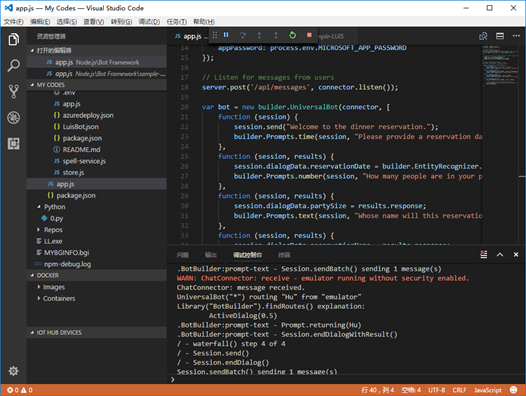Image resolution: width=526 pixels, height=396 pixels.
Task: Open the 文件(F) menu
Action: pyautogui.click(x=14, y=22)
